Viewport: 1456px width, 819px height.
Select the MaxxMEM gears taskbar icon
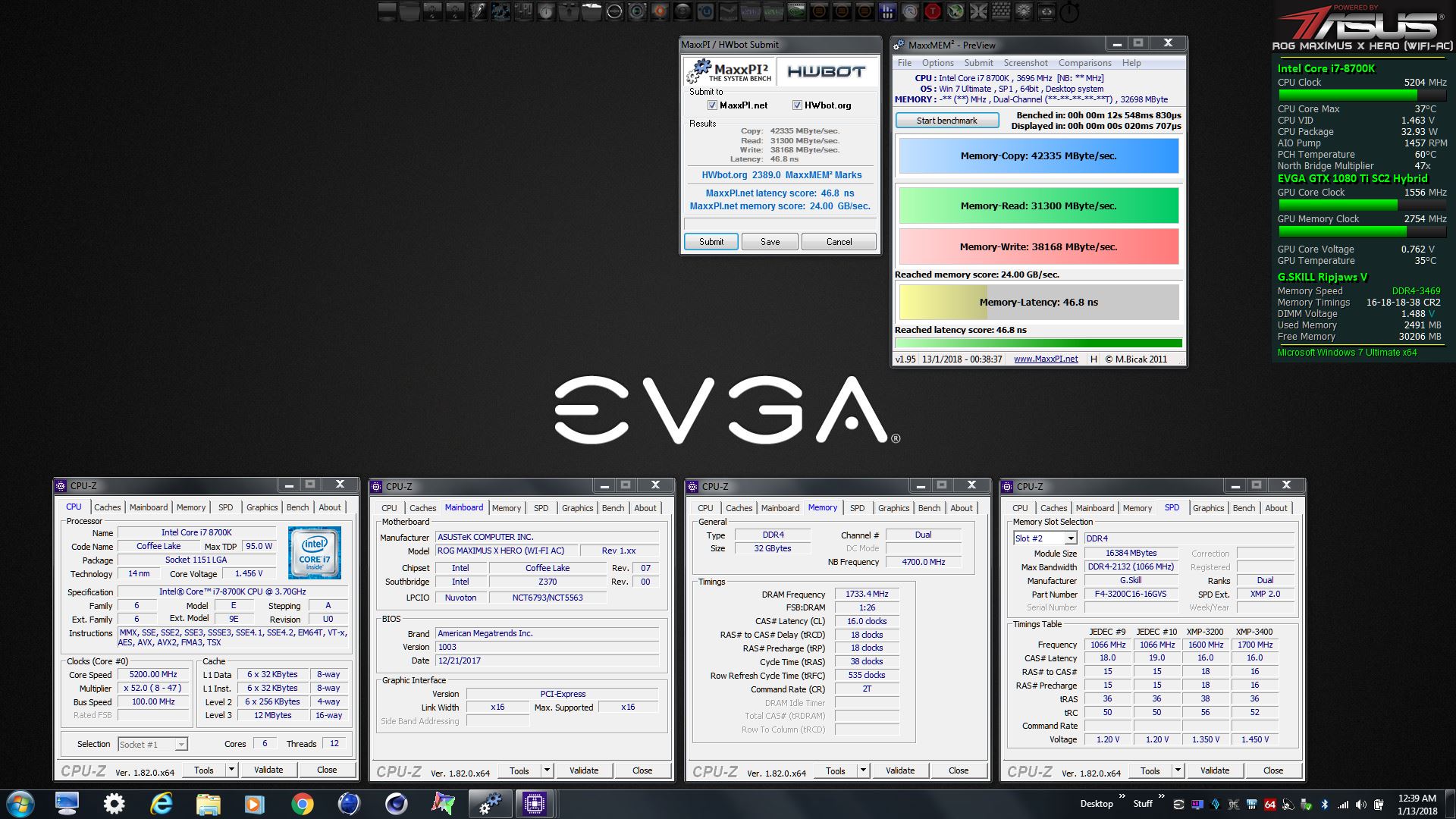click(x=489, y=803)
